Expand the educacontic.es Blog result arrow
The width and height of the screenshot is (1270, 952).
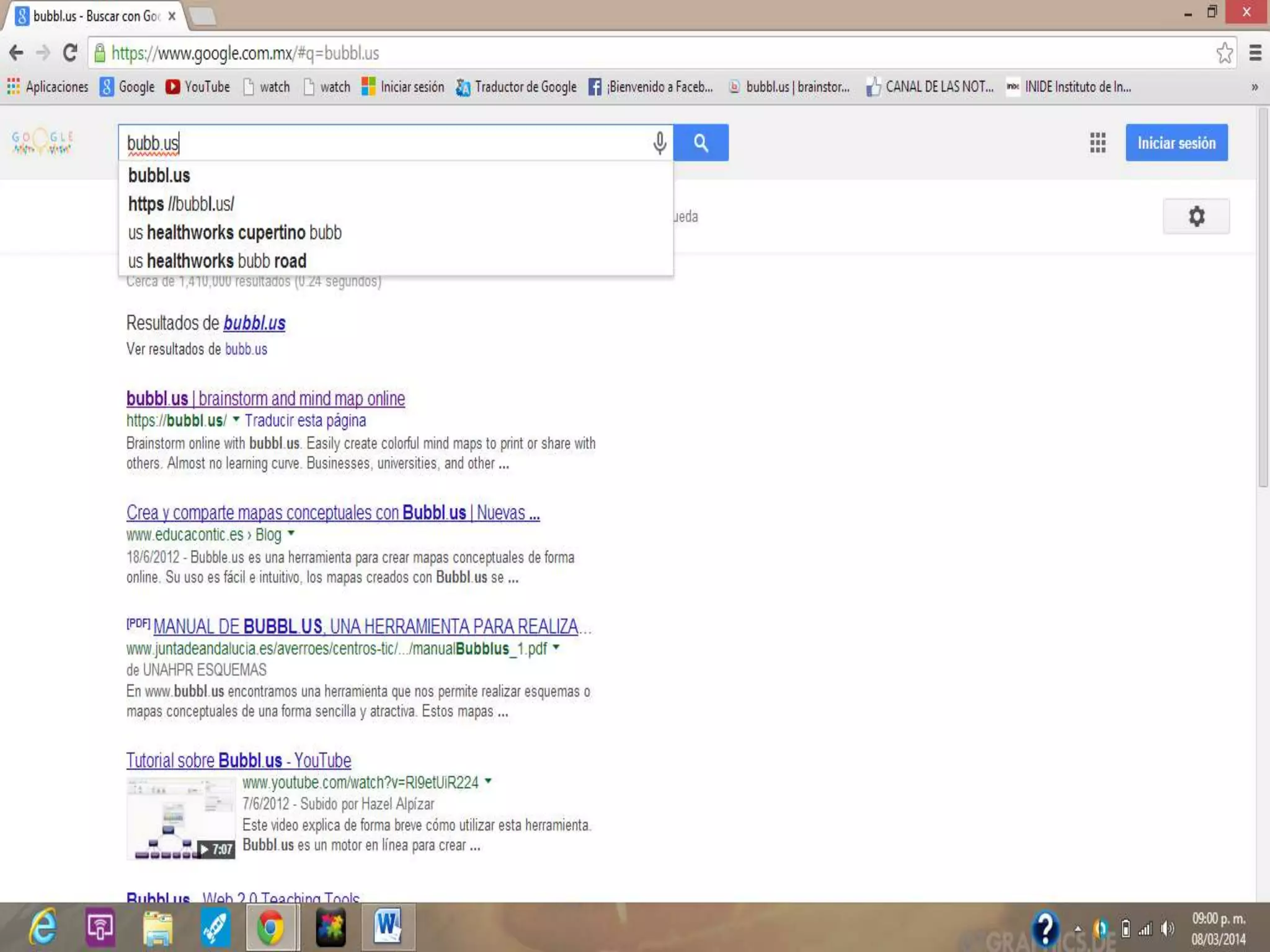(x=291, y=533)
